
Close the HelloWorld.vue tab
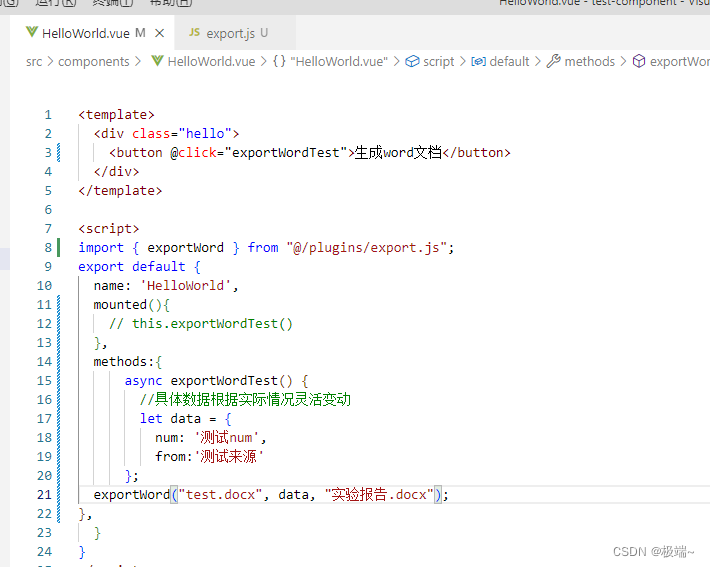tap(159, 33)
